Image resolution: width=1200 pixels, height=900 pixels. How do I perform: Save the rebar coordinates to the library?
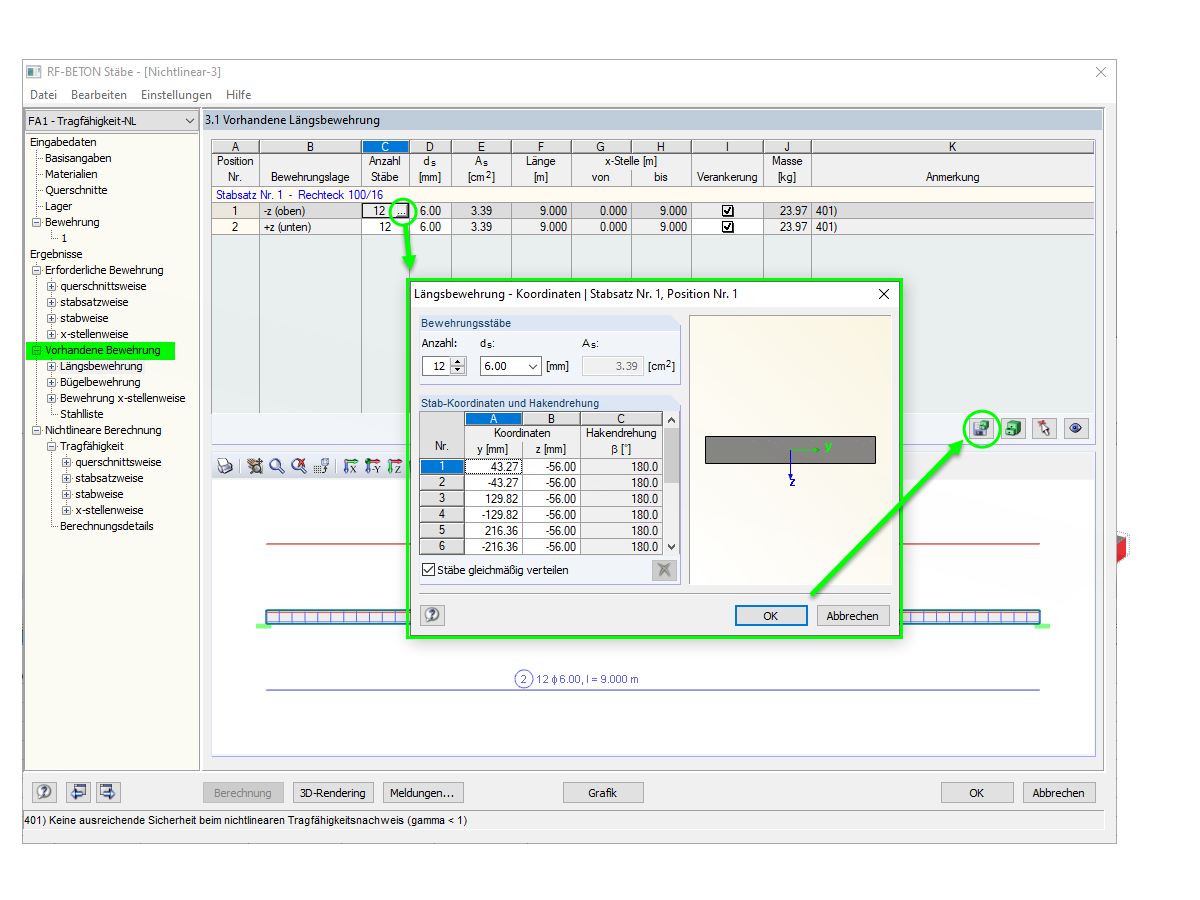pyautogui.click(x=981, y=428)
